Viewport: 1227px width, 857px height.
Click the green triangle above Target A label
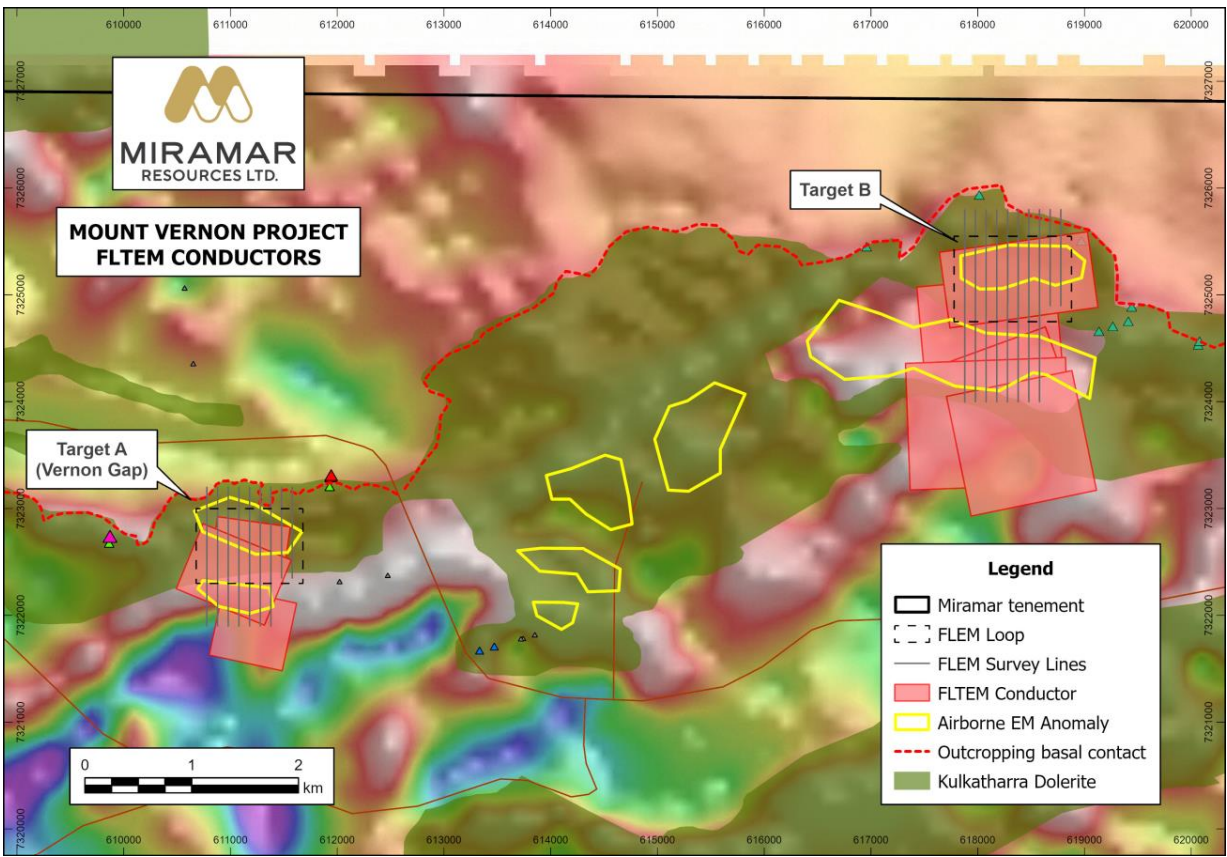[331, 488]
